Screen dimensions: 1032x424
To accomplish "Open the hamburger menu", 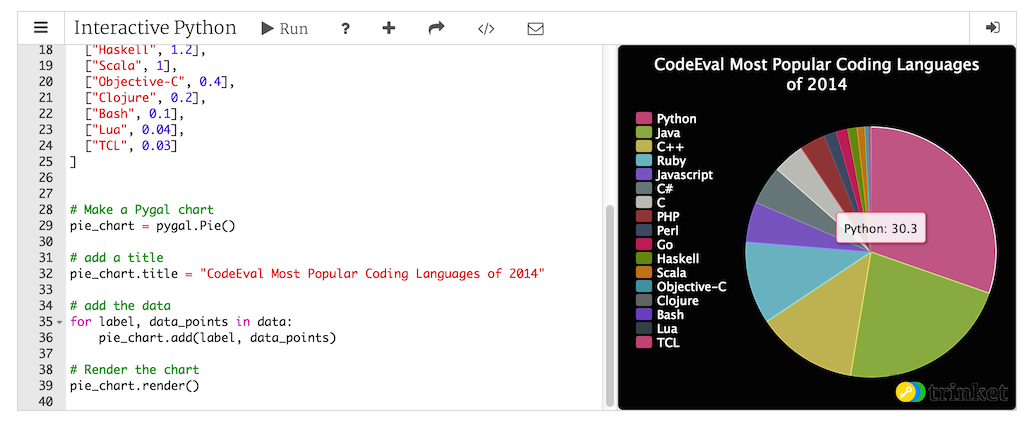I will [x=41, y=28].
